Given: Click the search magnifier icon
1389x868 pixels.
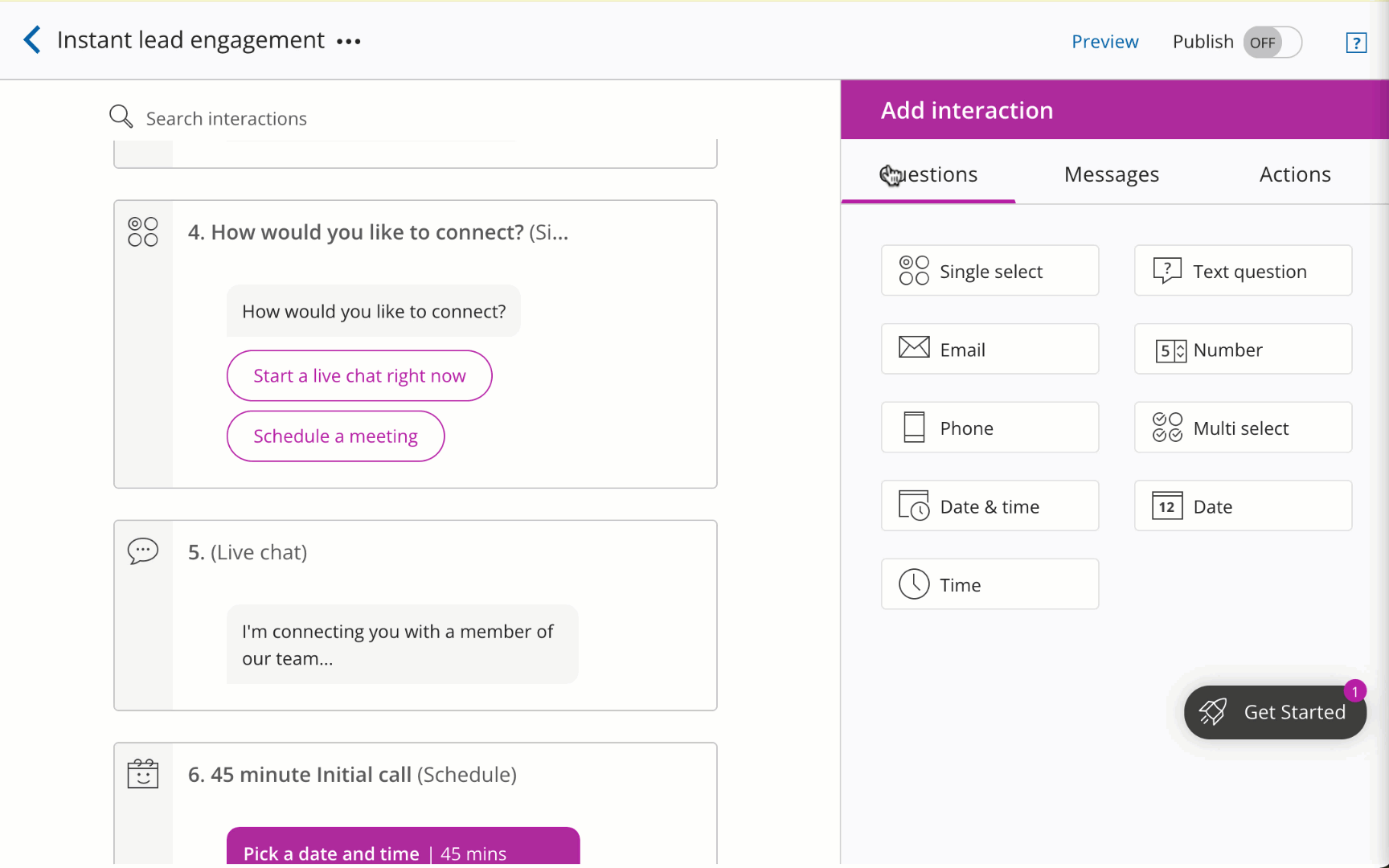Looking at the screenshot, I should [121, 117].
